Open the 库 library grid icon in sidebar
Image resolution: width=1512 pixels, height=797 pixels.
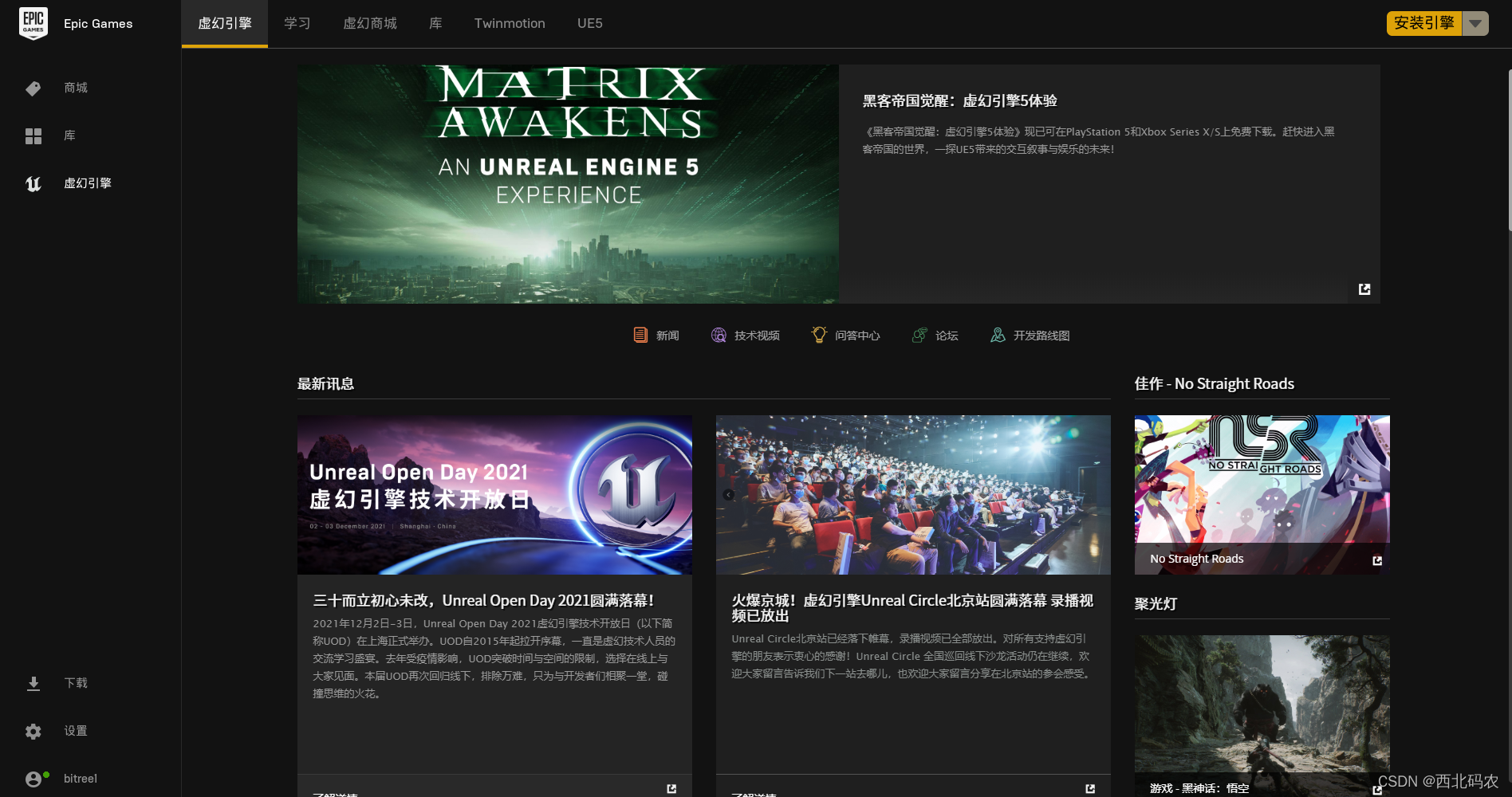click(x=33, y=136)
